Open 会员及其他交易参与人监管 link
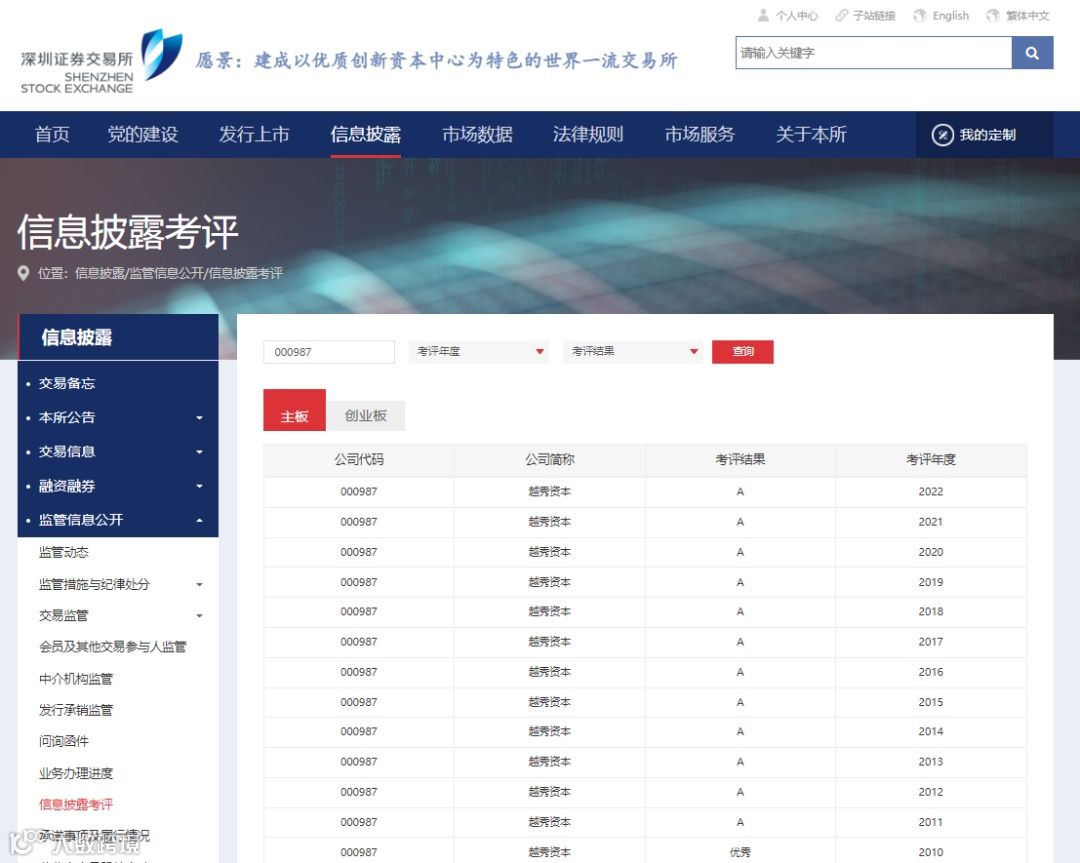Image resolution: width=1080 pixels, height=863 pixels. pyautogui.click(x=113, y=647)
